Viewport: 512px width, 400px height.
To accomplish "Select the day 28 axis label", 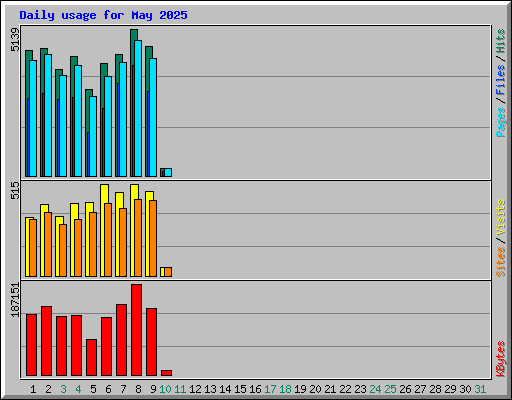I will tap(435, 389).
